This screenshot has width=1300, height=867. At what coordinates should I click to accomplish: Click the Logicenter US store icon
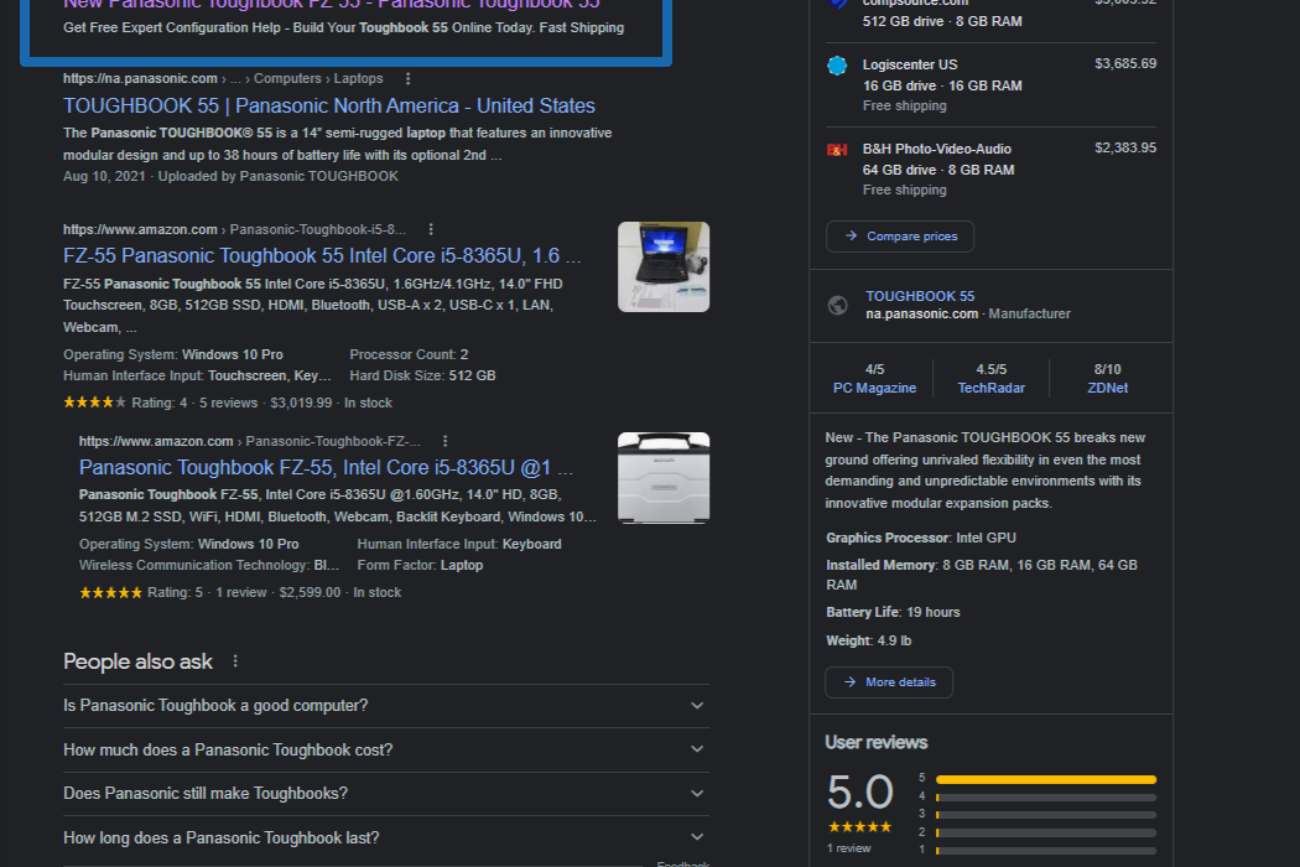pyautogui.click(x=837, y=65)
